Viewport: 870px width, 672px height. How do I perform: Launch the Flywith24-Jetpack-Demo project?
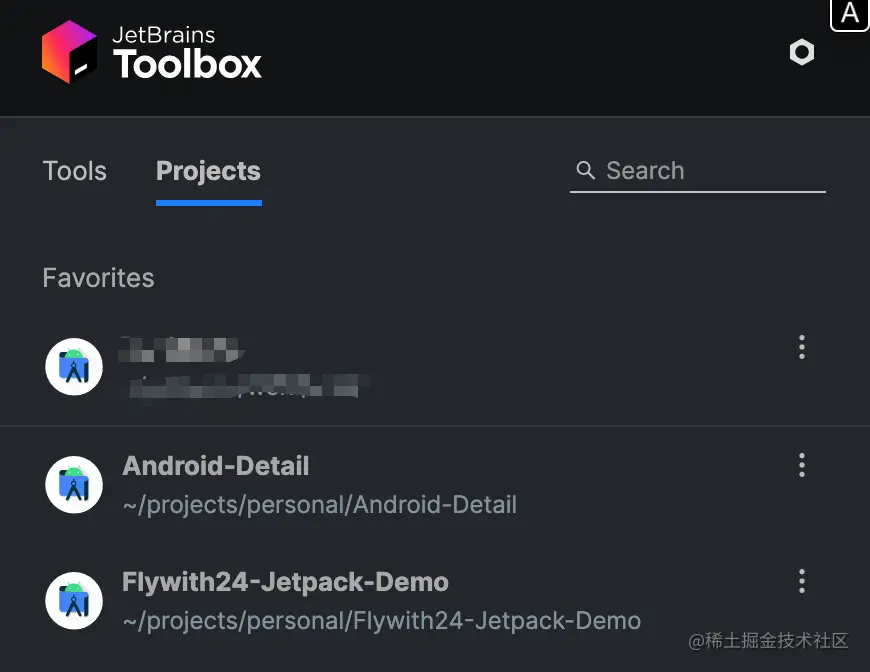tap(286, 582)
